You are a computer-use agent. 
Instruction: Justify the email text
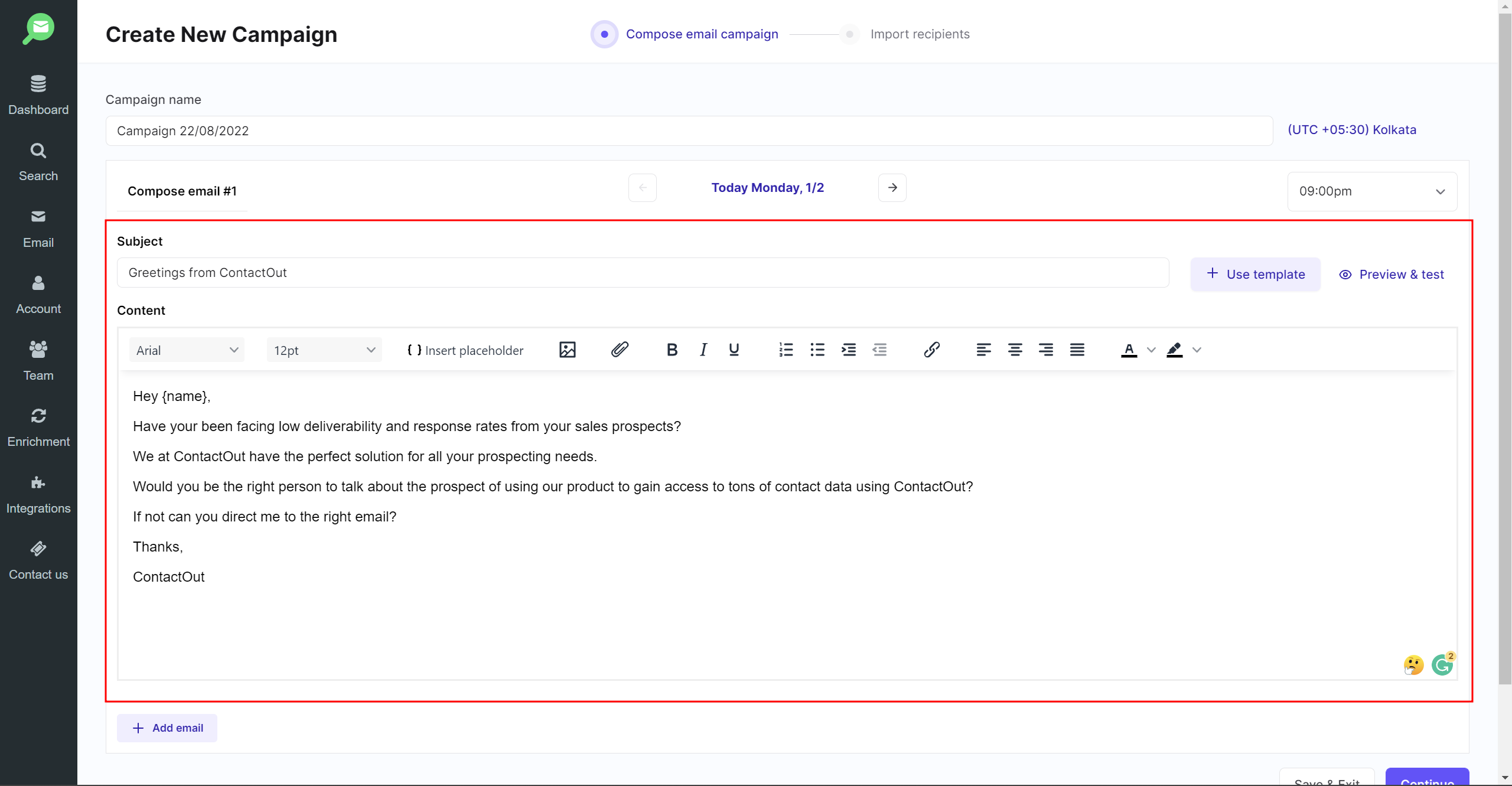tap(1077, 350)
